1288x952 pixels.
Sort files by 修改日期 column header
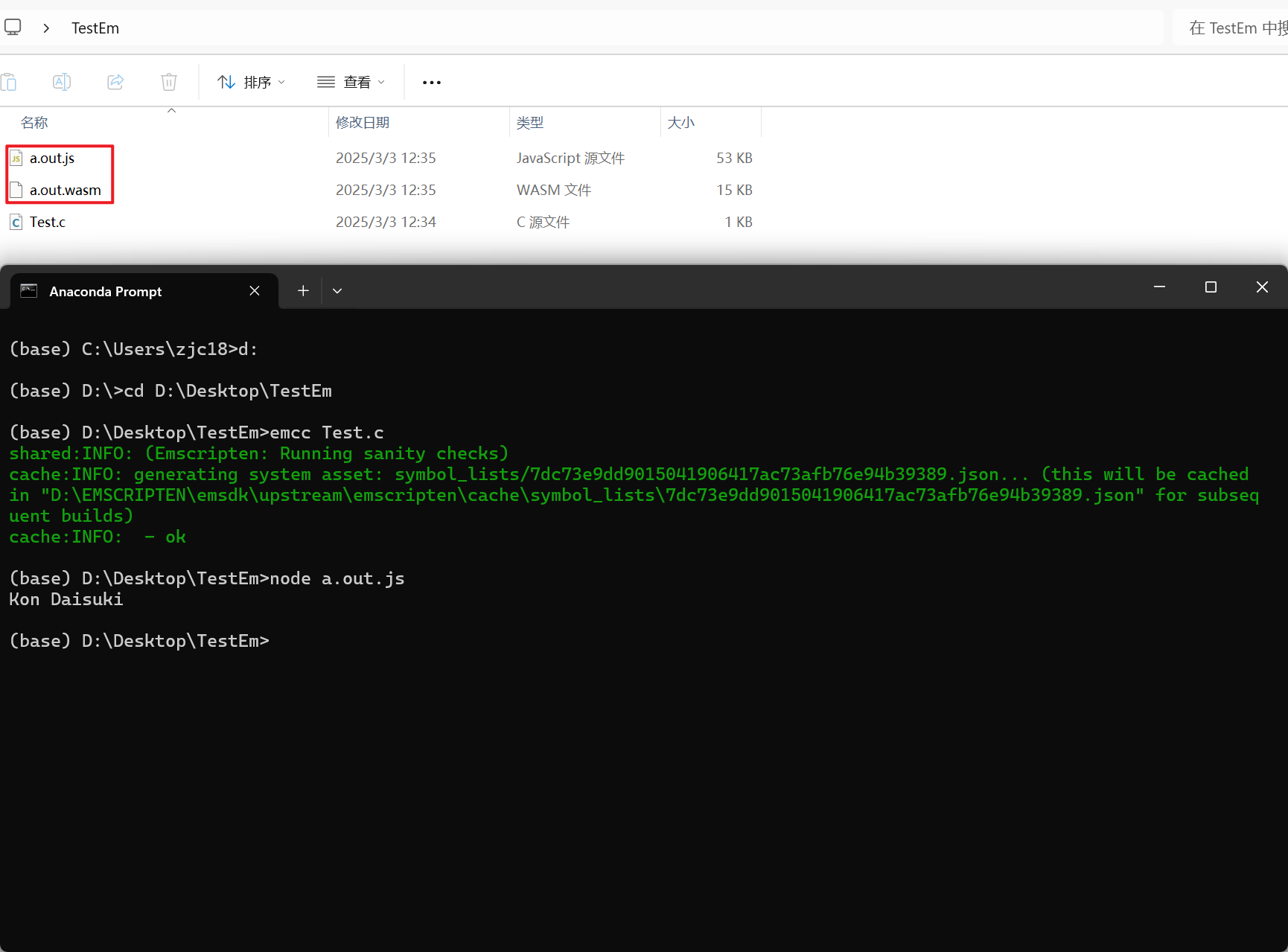tap(363, 123)
